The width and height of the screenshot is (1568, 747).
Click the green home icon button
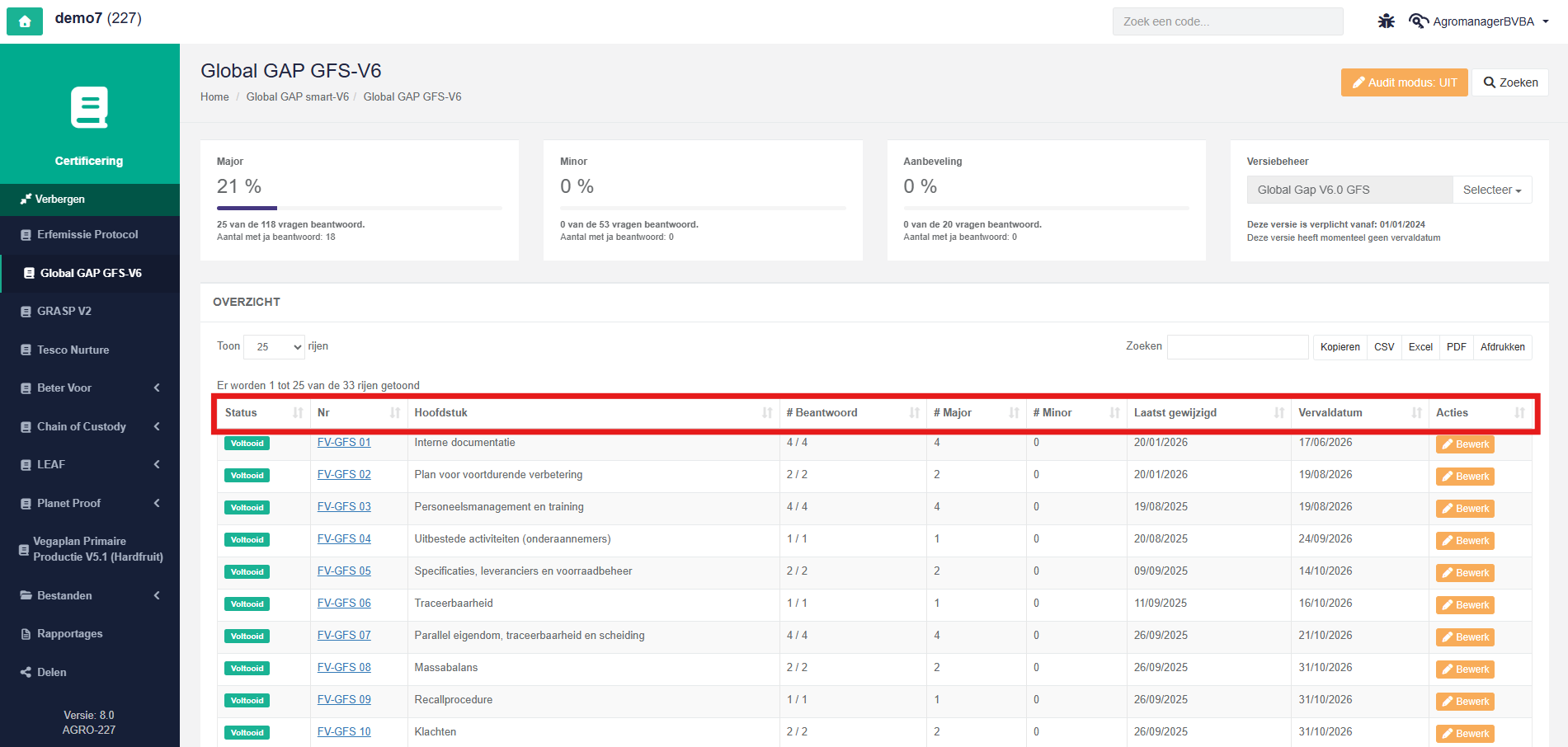click(25, 21)
